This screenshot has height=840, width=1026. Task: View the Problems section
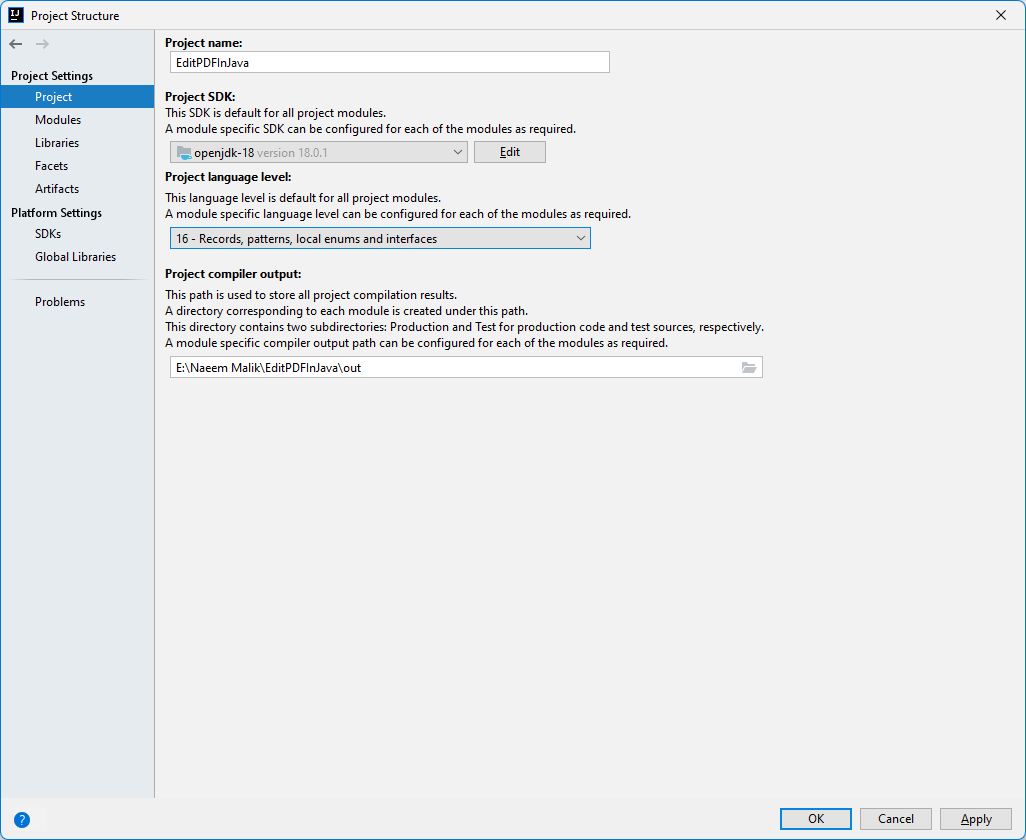coord(60,301)
